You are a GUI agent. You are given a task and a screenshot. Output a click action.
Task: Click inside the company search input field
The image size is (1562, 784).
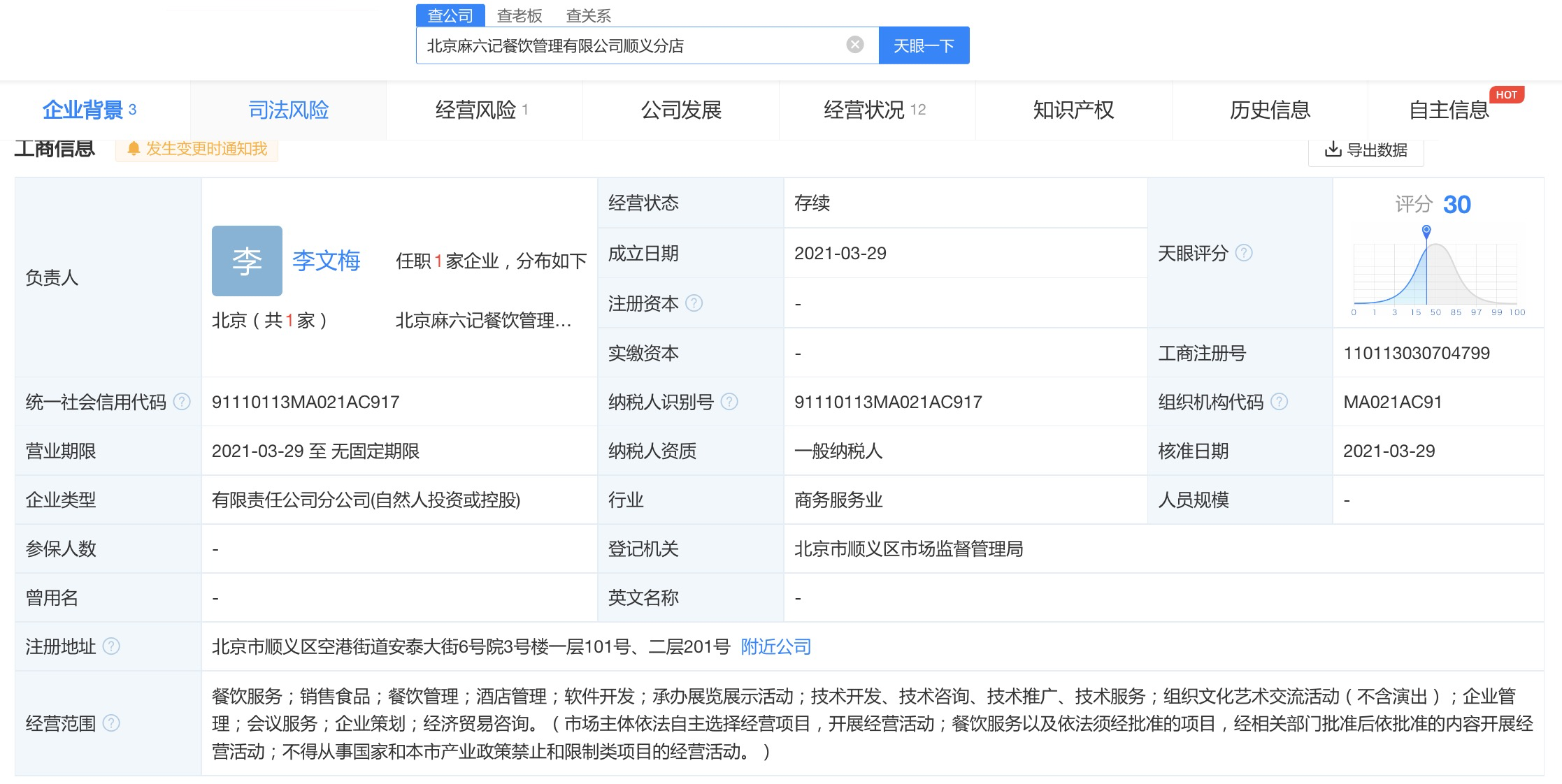[629, 44]
